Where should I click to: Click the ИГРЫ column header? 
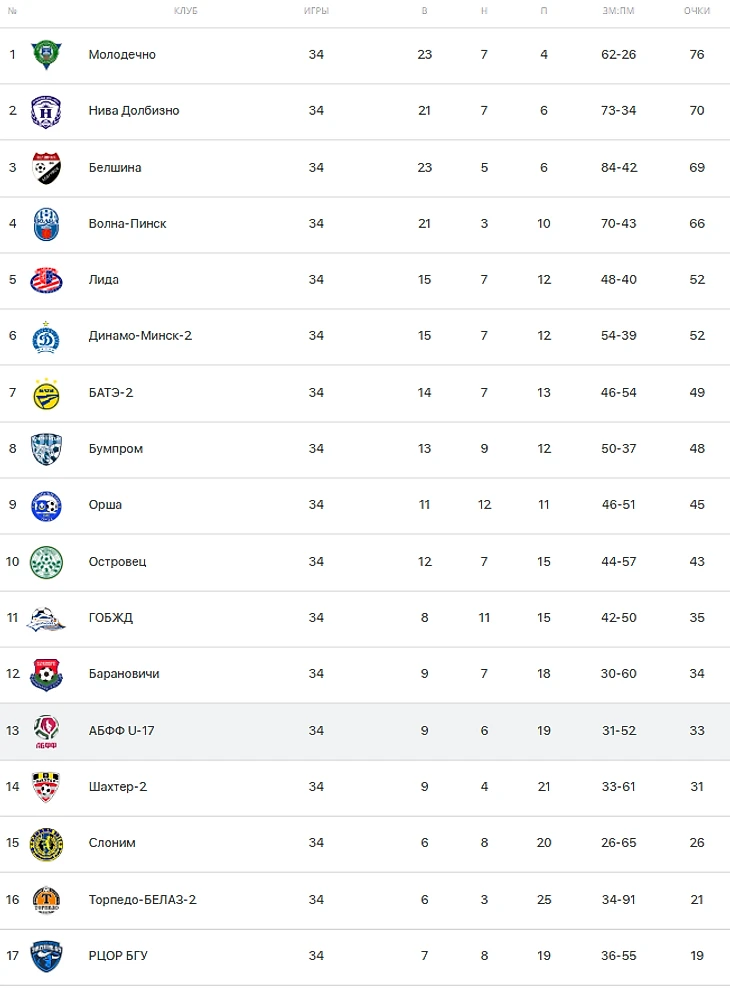click(x=316, y=11)
